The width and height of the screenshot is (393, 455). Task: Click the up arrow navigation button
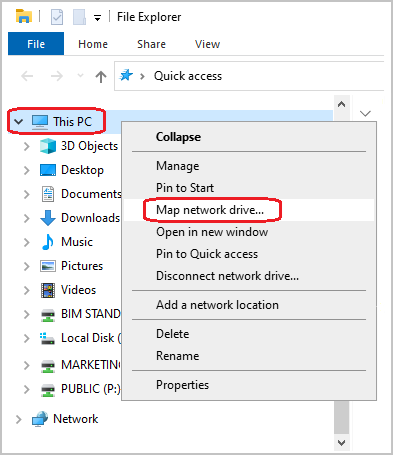101,77
